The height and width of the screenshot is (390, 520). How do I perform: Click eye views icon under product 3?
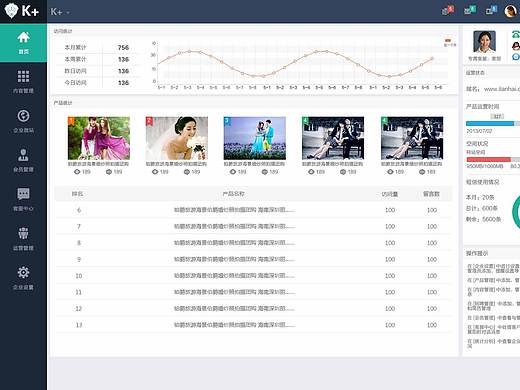point(233,172)
